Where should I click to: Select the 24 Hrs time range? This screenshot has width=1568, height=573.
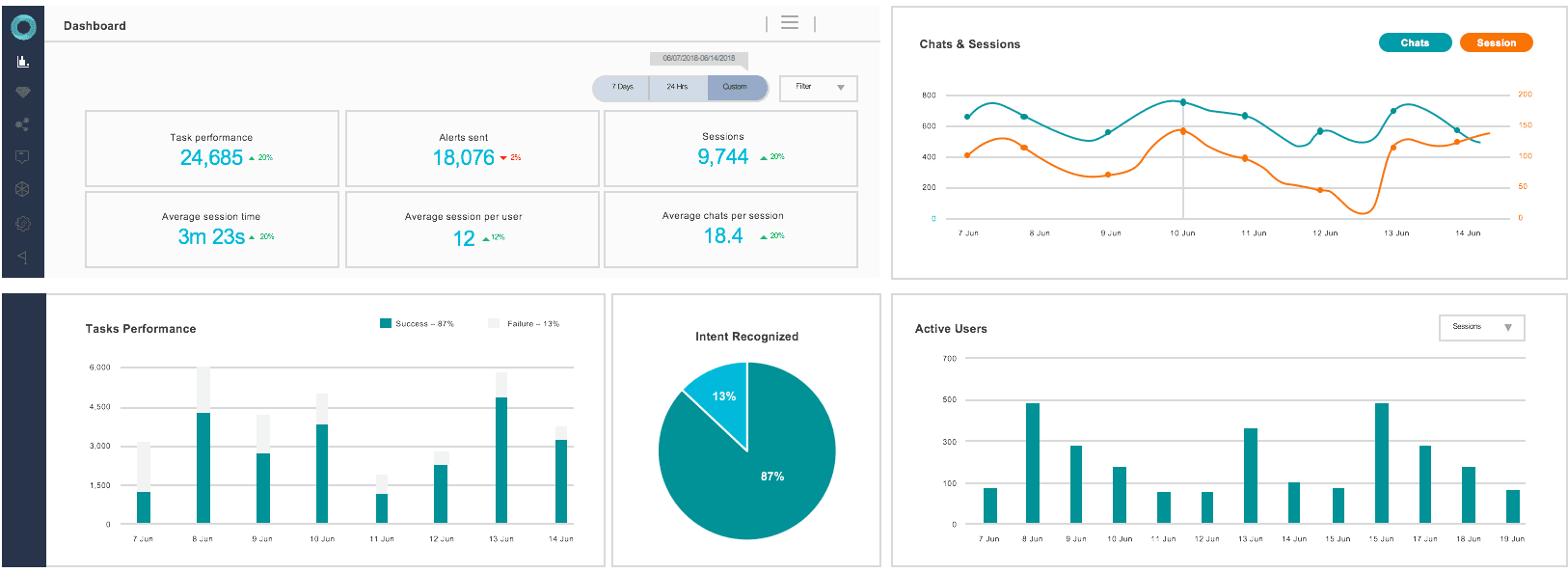coord(678,88)
